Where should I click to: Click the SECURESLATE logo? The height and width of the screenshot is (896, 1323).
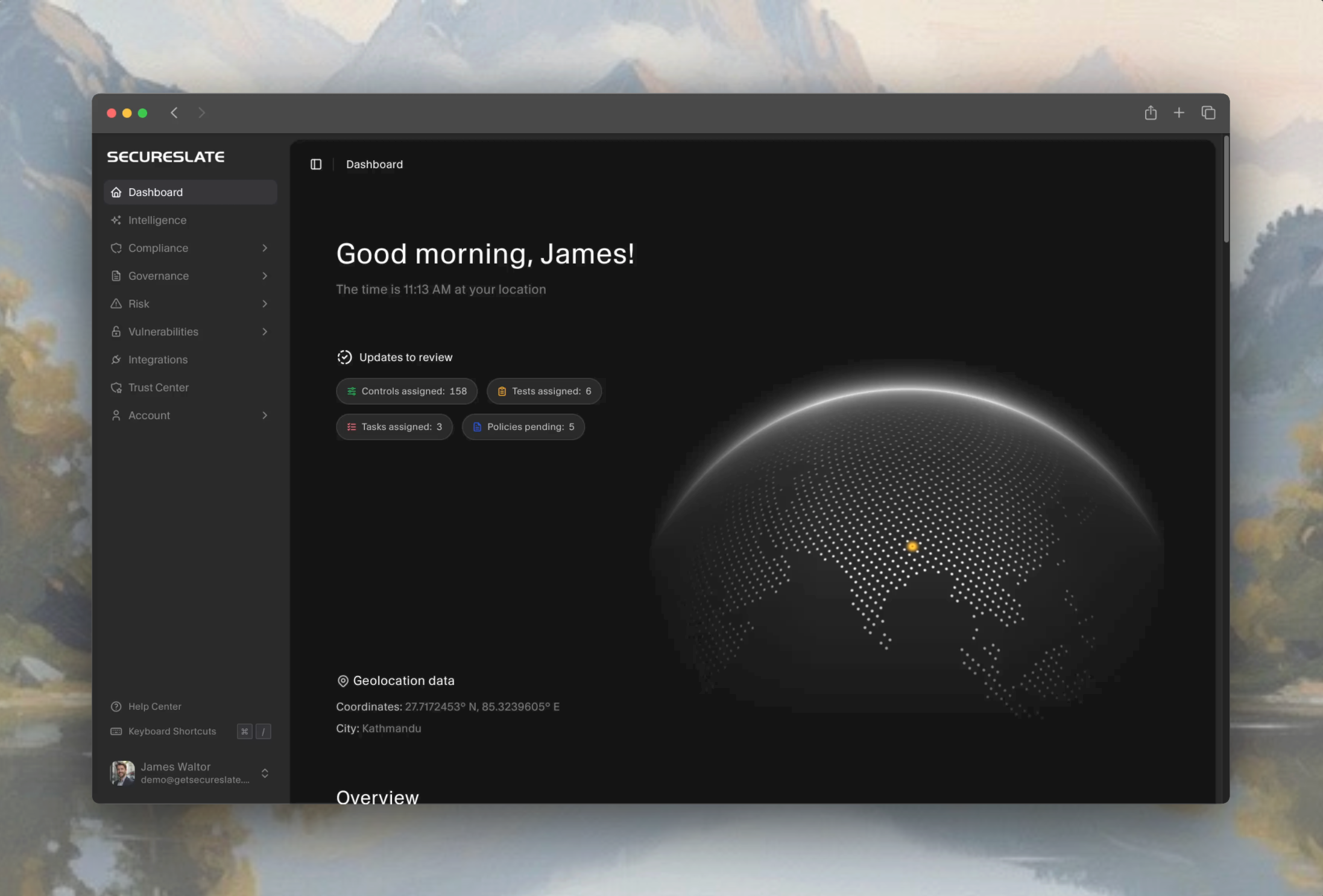click(x=166, y=157)
